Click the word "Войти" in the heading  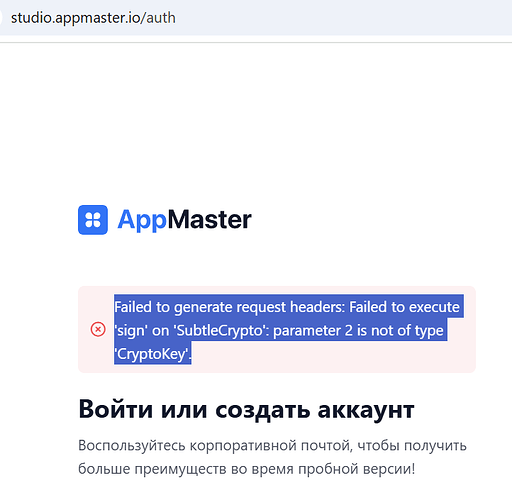click(x=116, y=409)
